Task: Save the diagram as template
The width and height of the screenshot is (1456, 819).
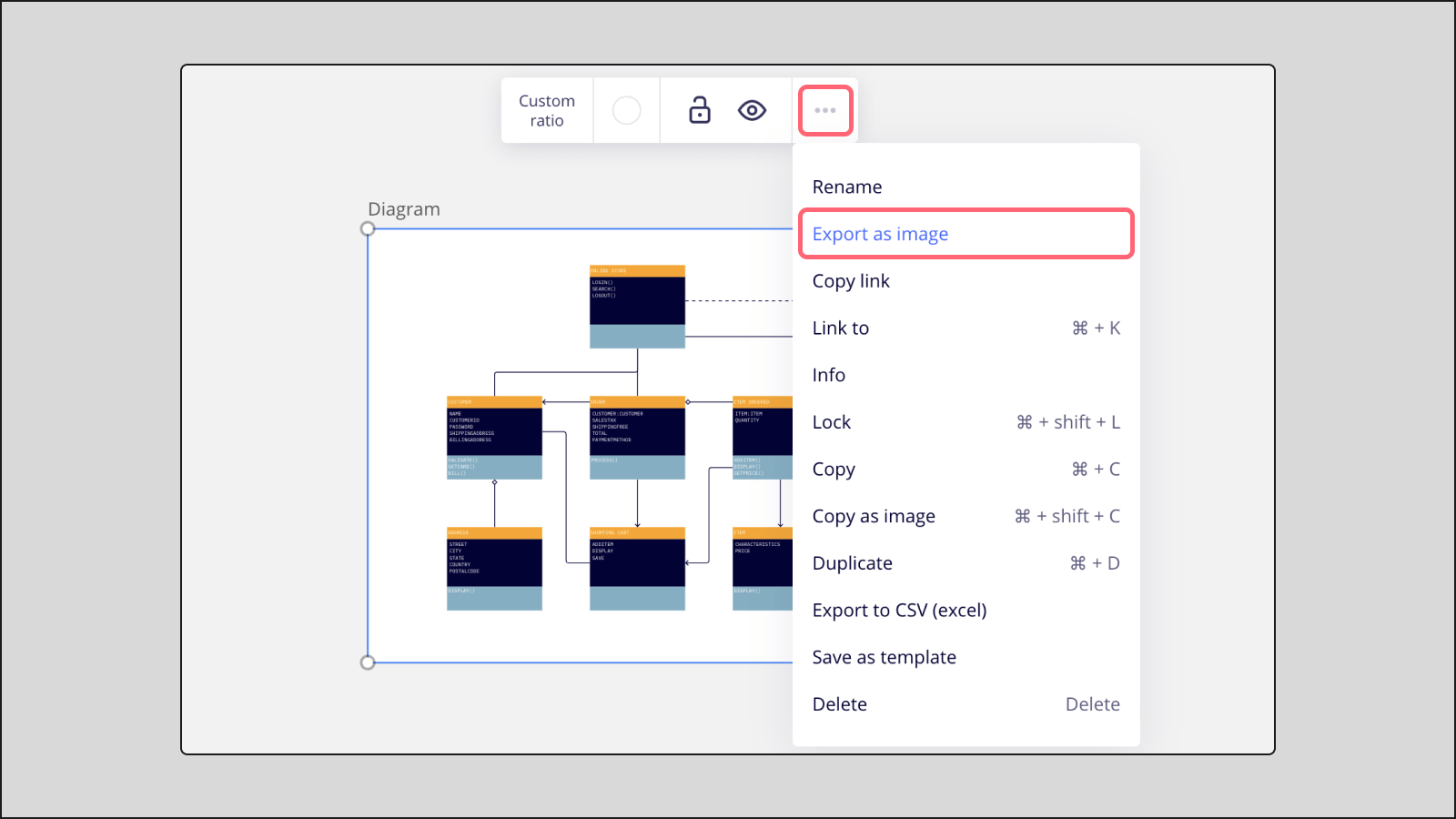Action: pos(884,656)
